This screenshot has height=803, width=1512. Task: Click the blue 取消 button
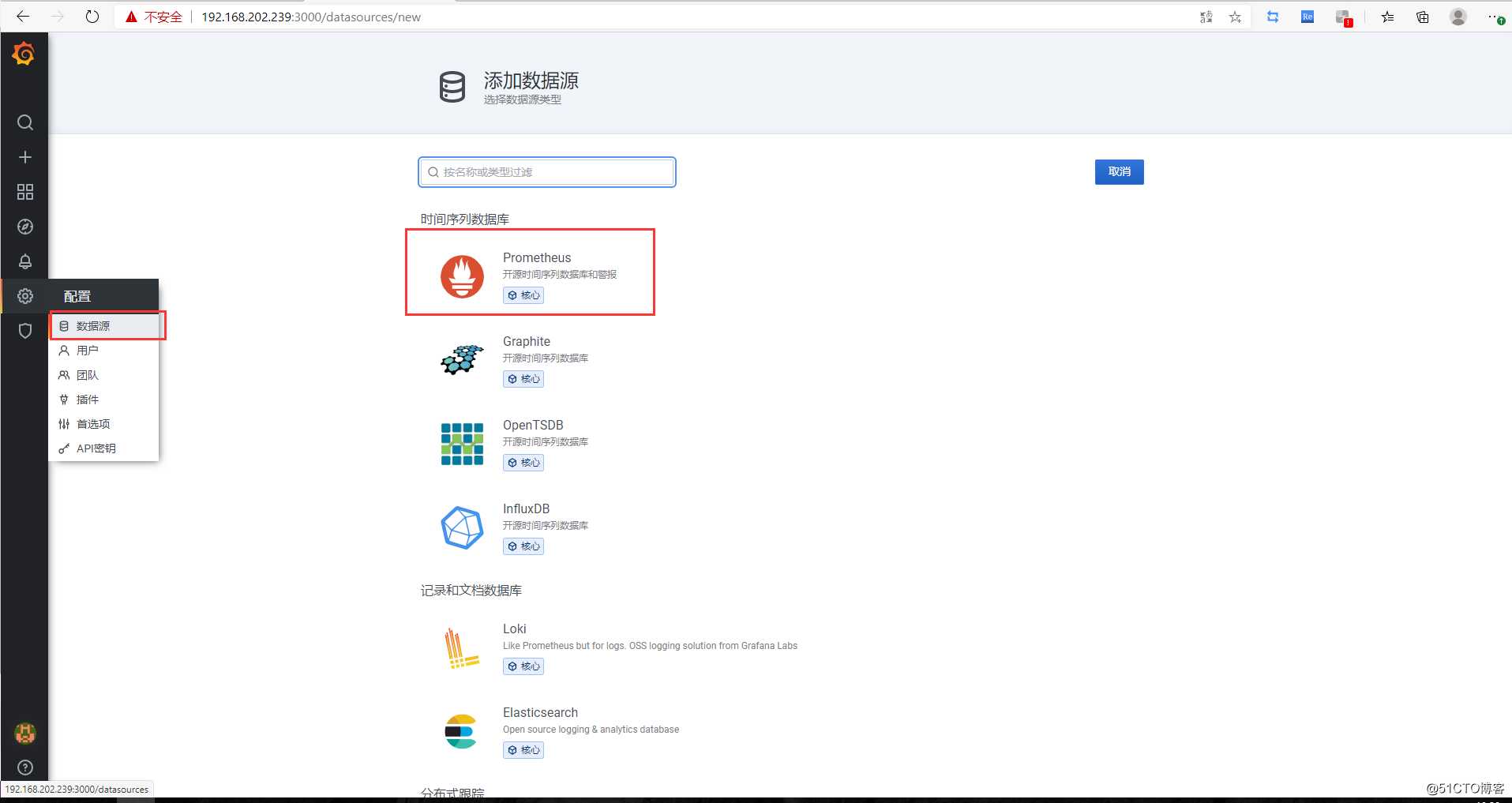(x=1119, y=172)
